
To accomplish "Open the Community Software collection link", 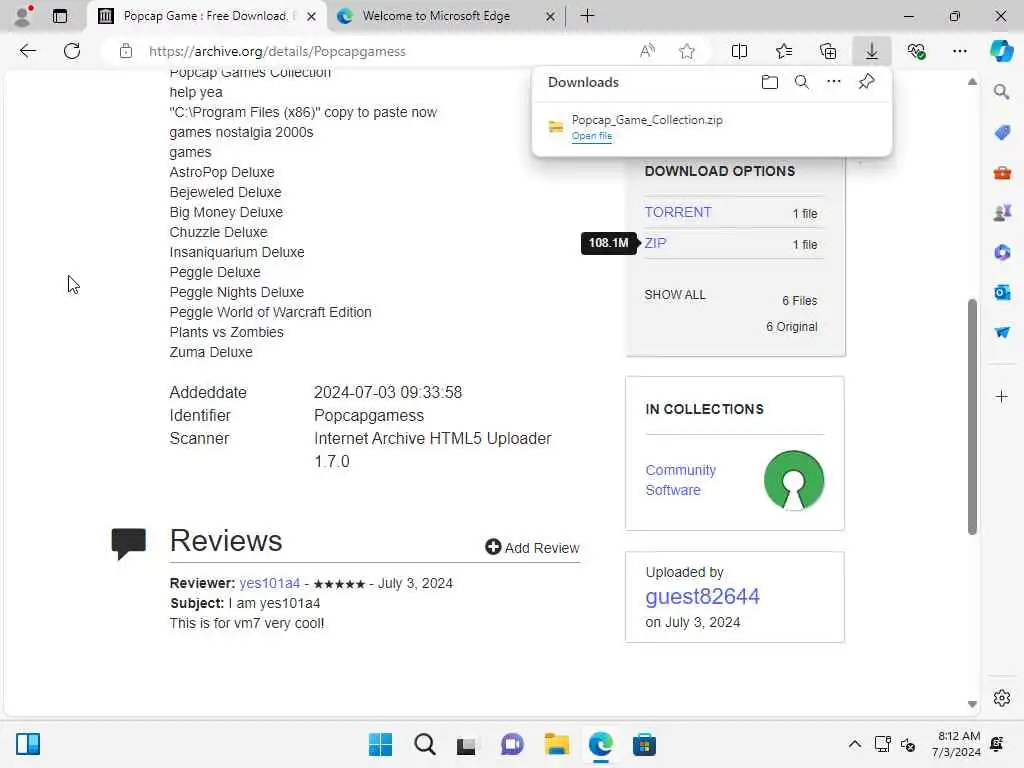I will click(x=680, y=480).
